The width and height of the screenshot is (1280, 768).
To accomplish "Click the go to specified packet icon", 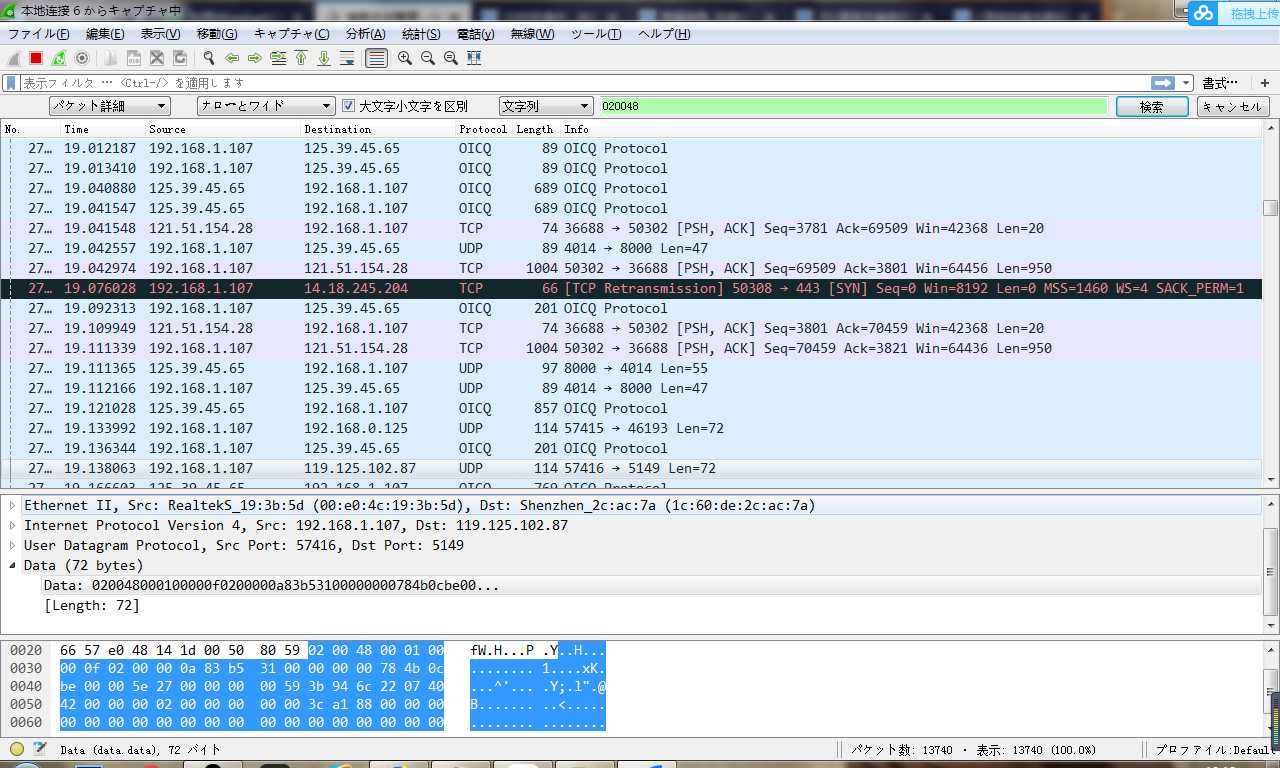I will [278, 58].
